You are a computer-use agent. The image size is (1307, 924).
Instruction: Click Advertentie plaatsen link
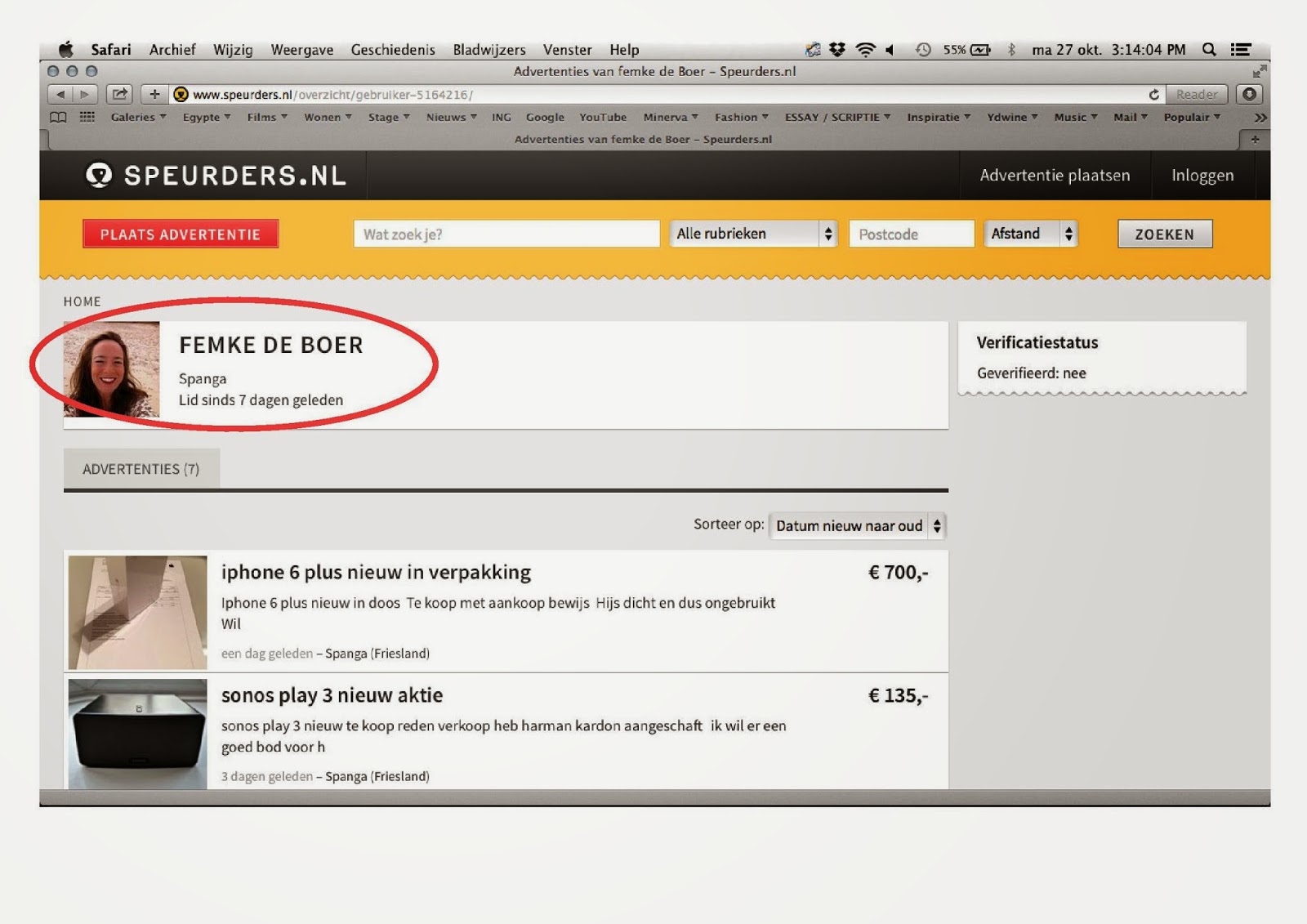click(1055, 175)
